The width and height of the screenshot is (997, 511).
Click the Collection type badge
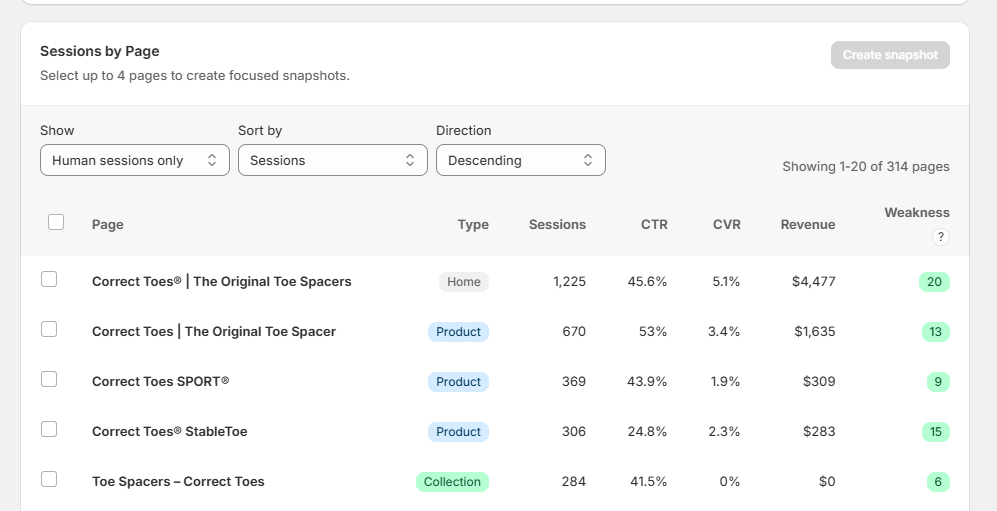click(453, 482)
